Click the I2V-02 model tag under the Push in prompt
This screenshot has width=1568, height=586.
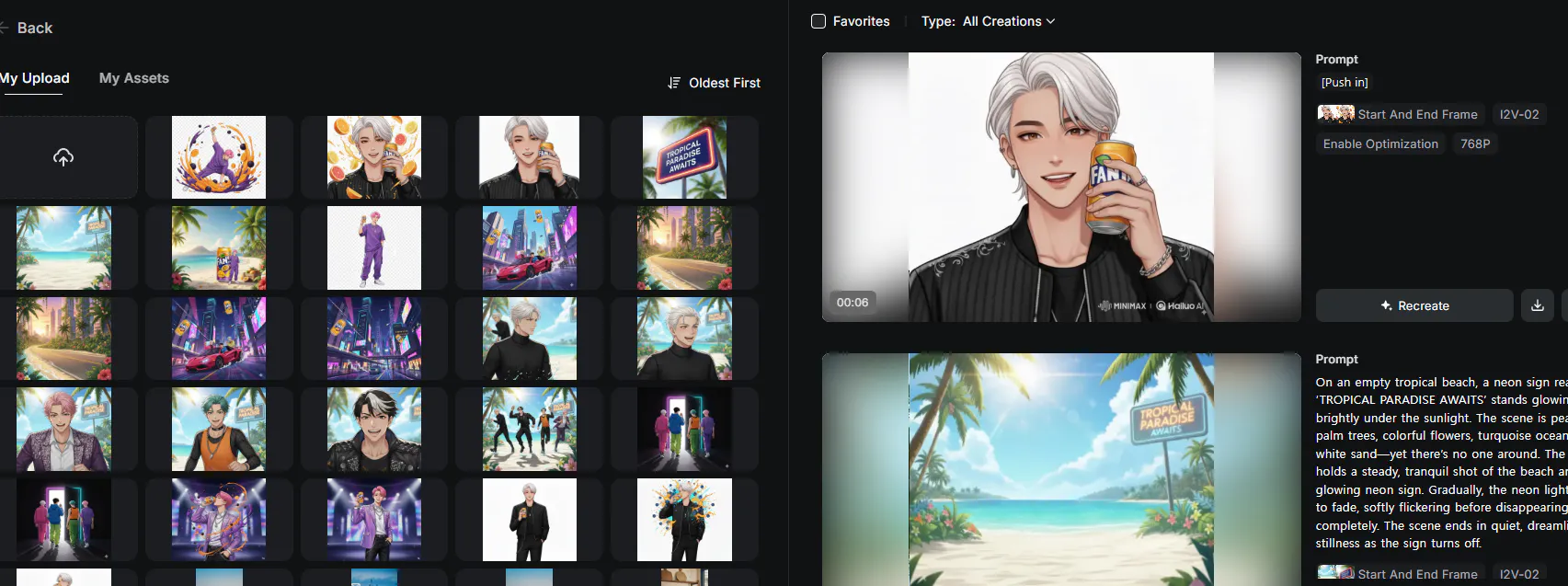1519,114
